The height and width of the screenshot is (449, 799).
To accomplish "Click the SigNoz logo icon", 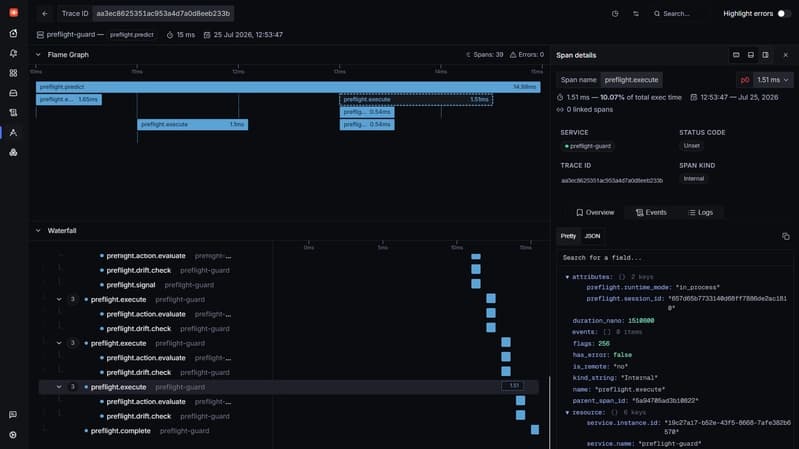I will coord(14,13).
